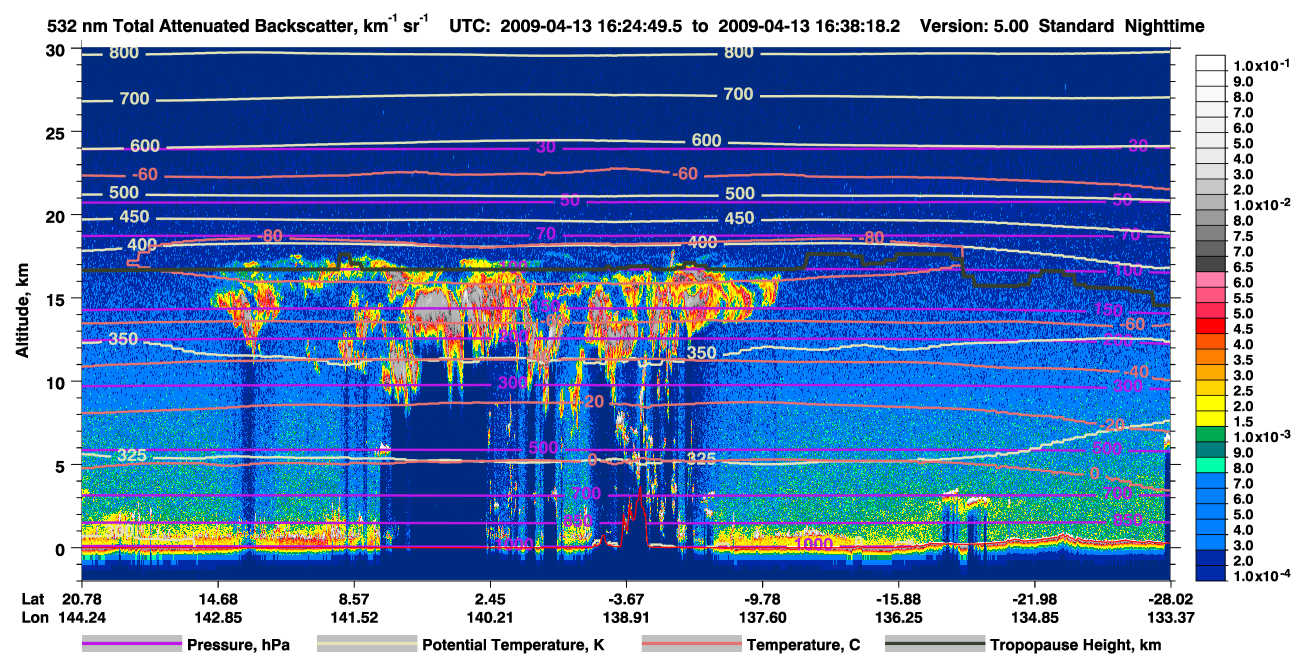Click the 'Lat' row label
Image resolution: width=1300 pixels, height=667 pixels.
click(x=34, y=598)
